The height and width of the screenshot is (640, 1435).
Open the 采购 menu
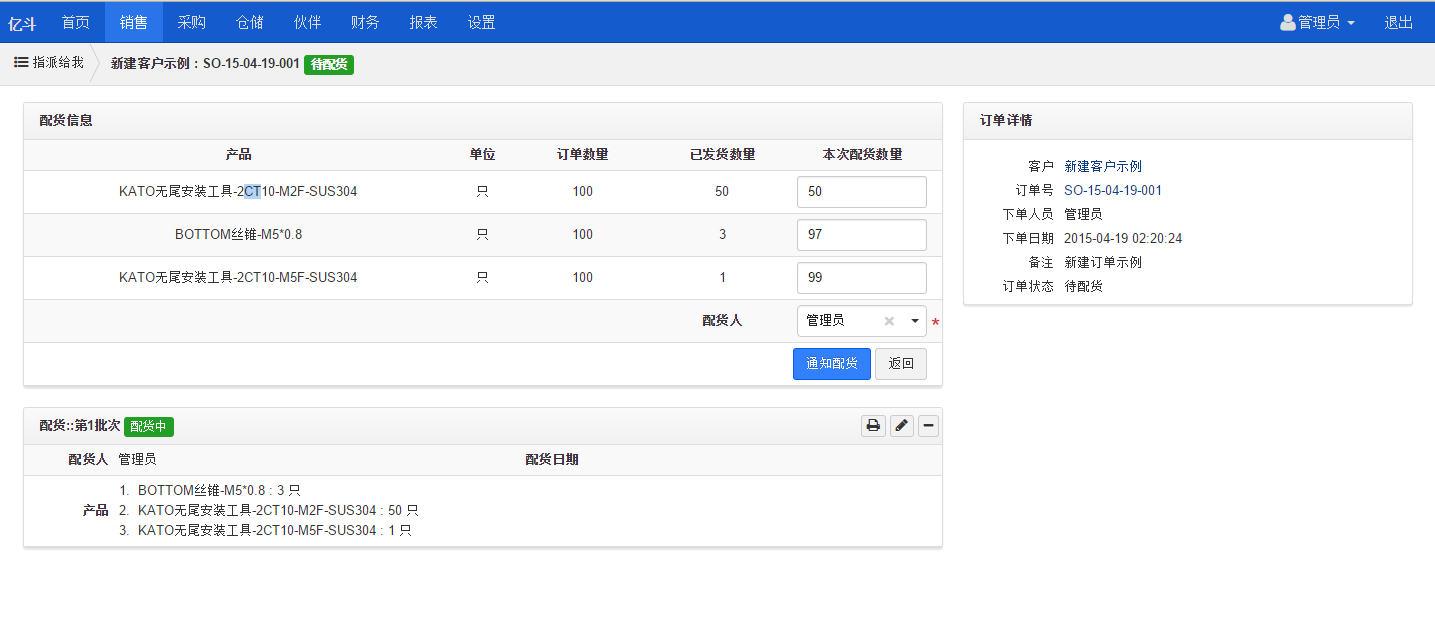[x=191, y=22]
